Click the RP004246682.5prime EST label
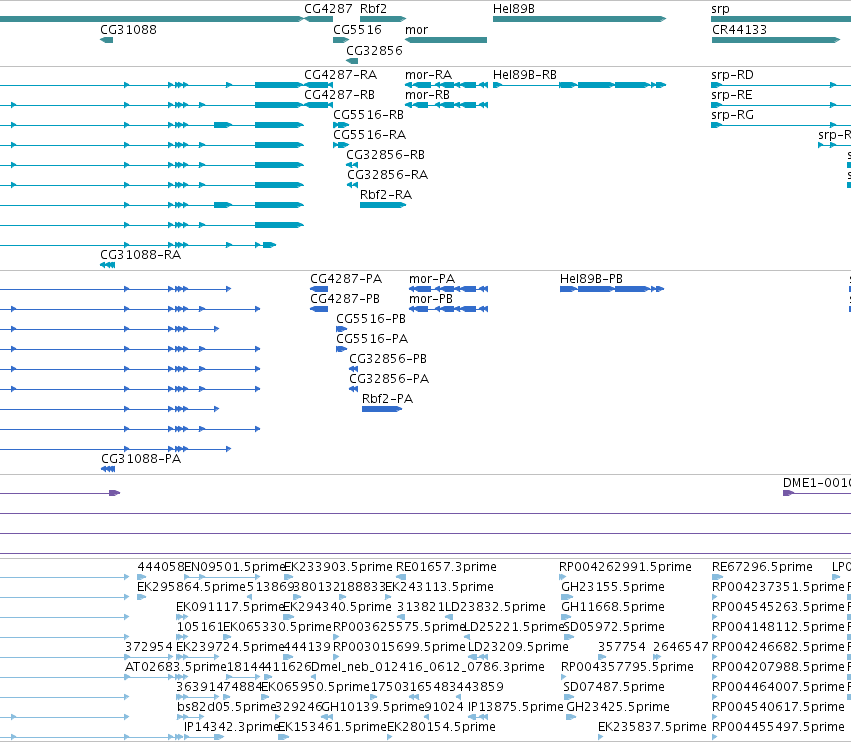 (x=778, y=647)
